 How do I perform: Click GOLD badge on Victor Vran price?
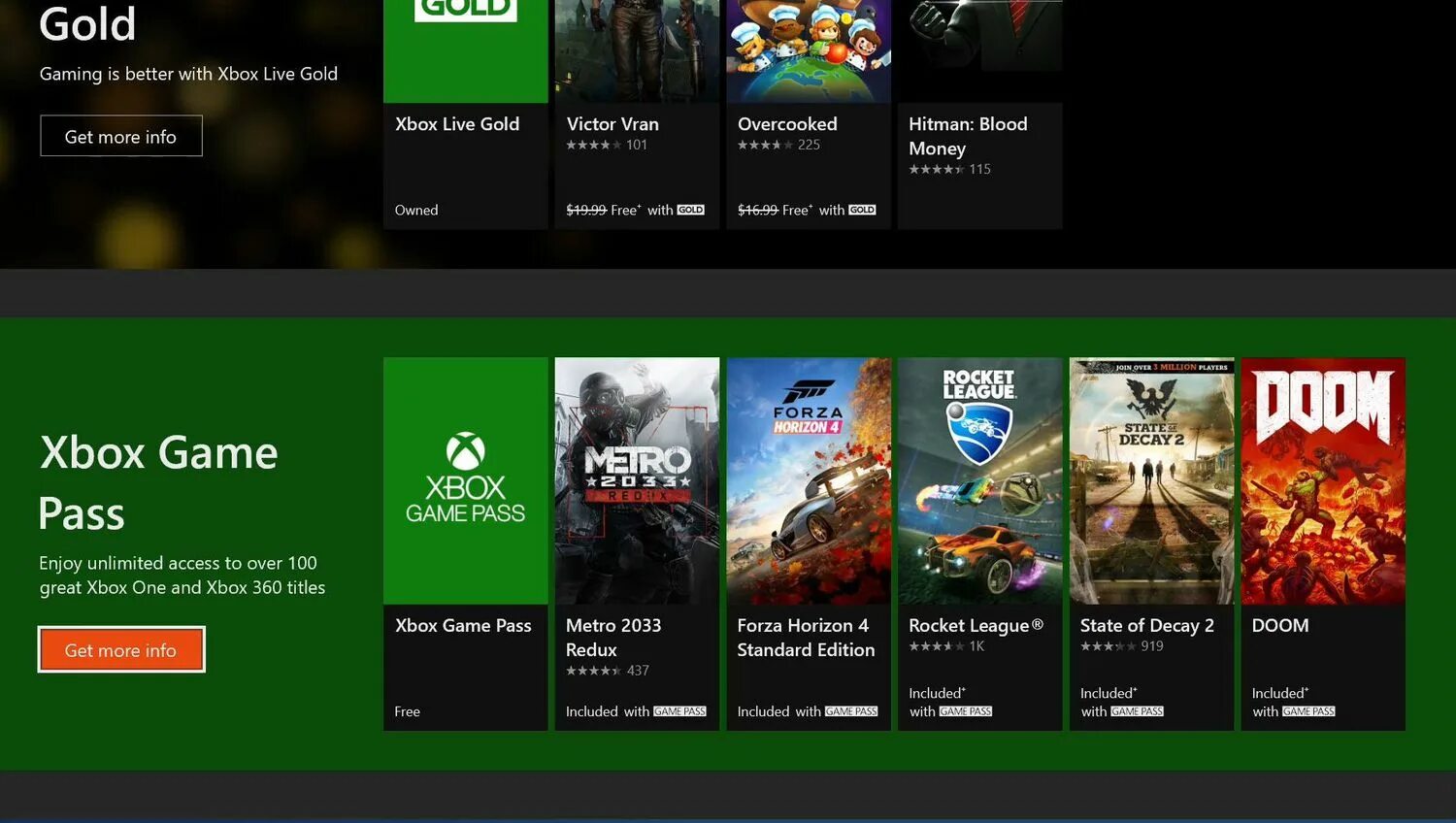click(x=691, y=210)
